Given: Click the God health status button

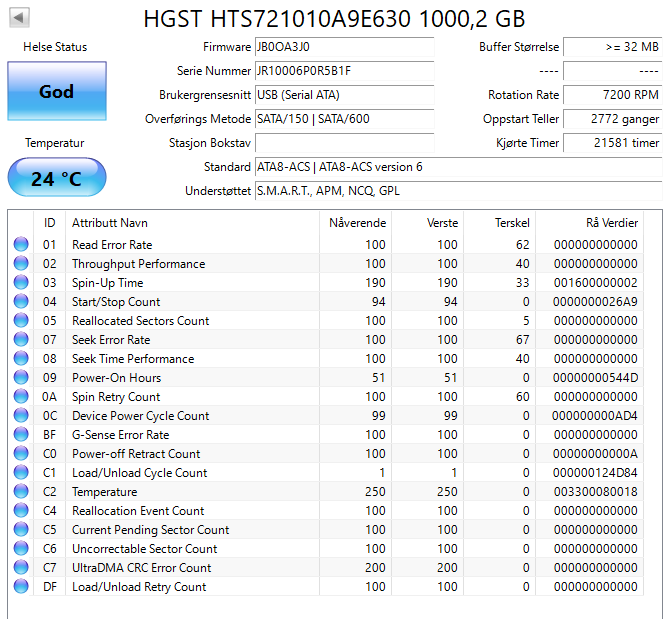Looking at the screenshot, I should tap(56, 91).
